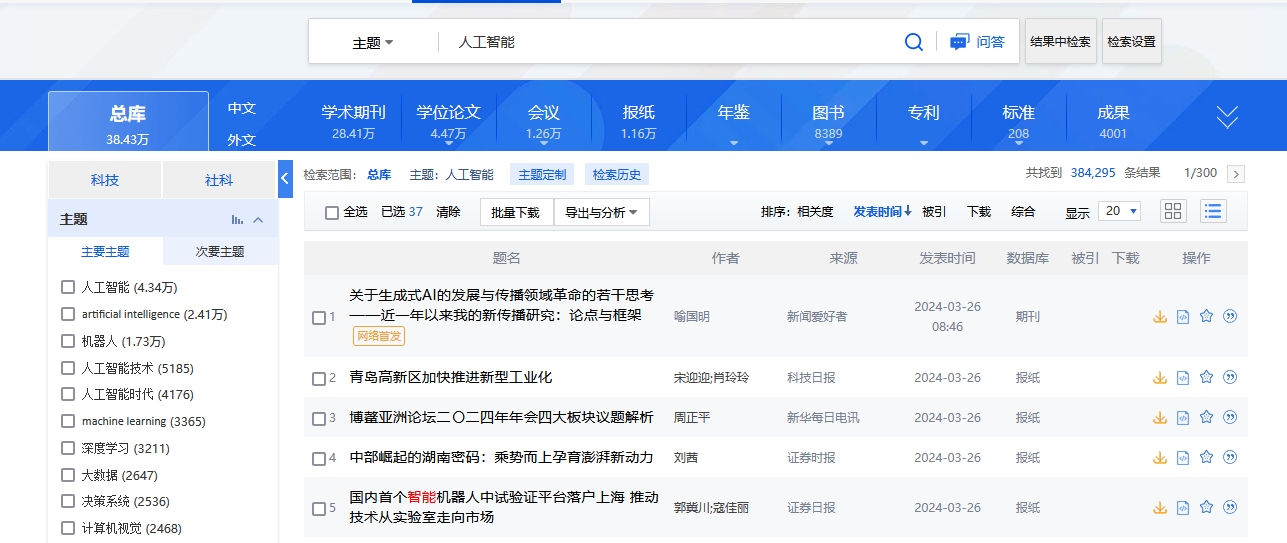1287x543 pixels.
Task: Click the magnifier search icon
Action: 913,42
